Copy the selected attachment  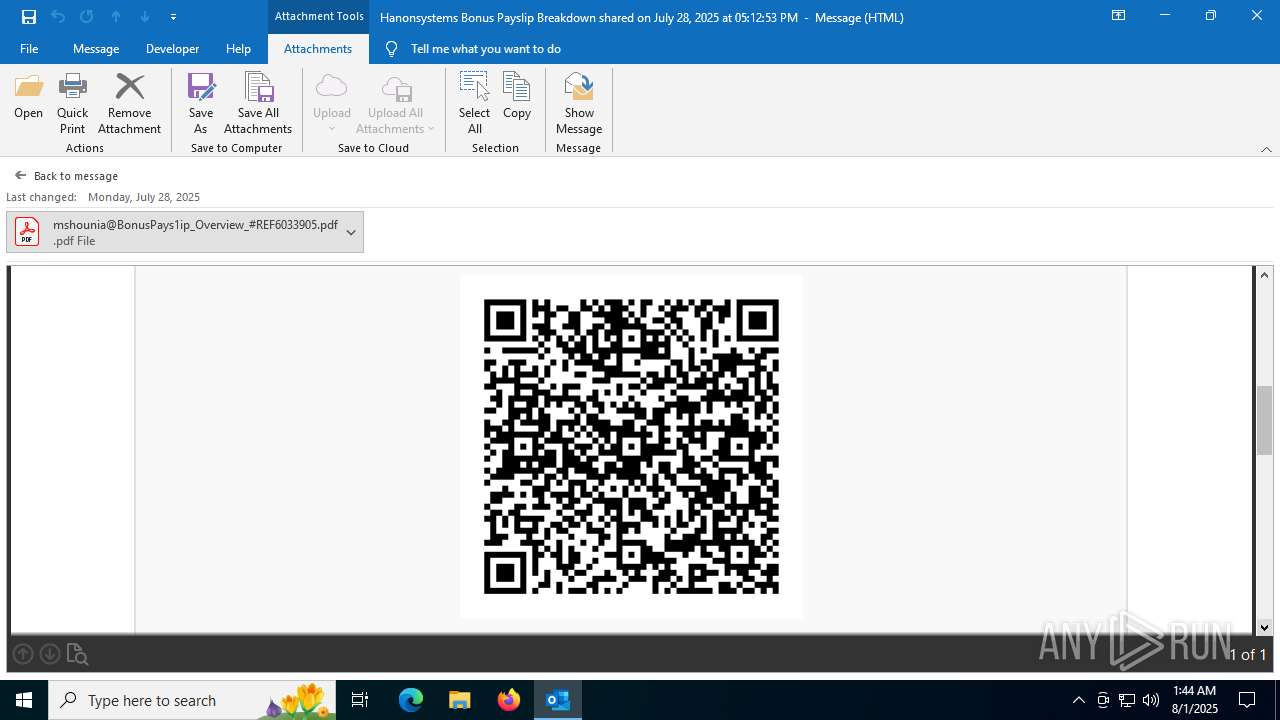pyautogui.click(x=517, y=97)
